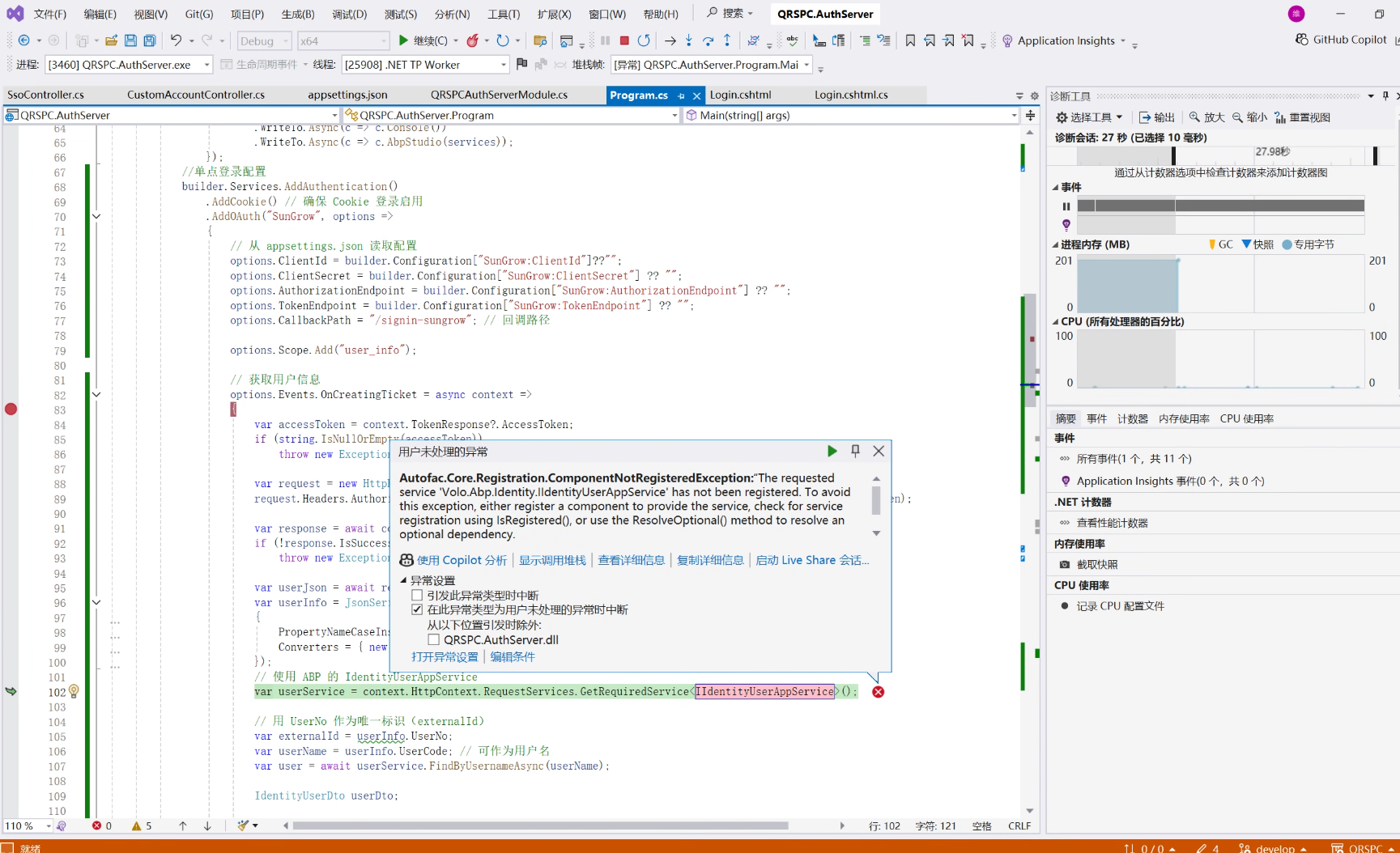The width and height of the screenshot is (1400, 853).
Task: Switch to the appsettings.json tab
Action: pyautogui.click(x=347, y=95)
